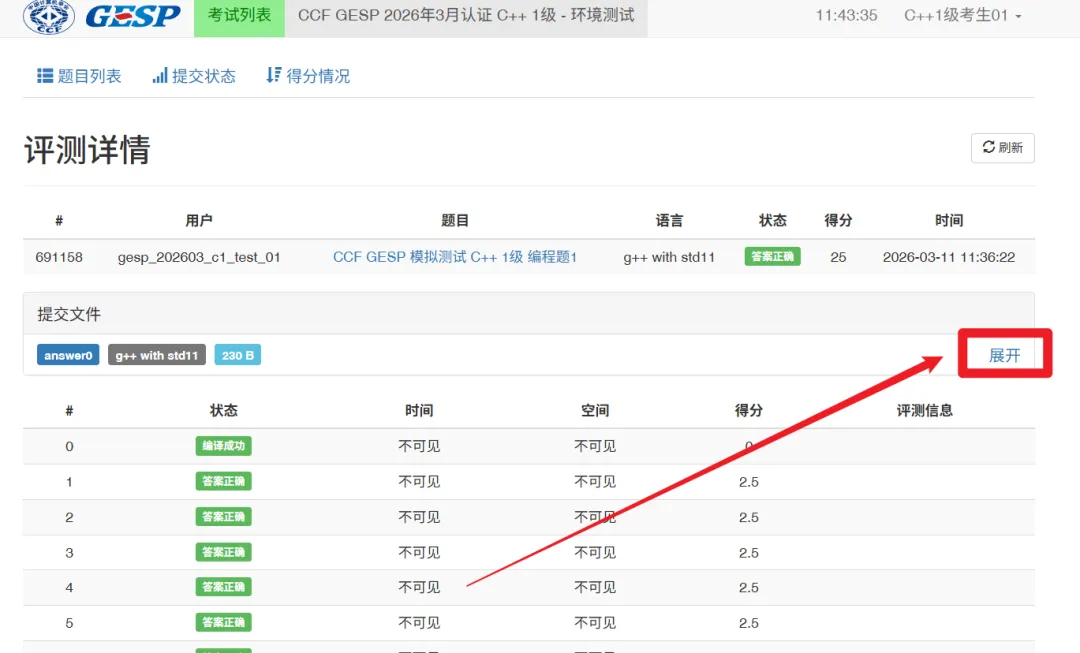Viewport: 1080px width, 653px height.
Task: Click the 2.5 score in test row 1
Action: [x=749, y=481]
